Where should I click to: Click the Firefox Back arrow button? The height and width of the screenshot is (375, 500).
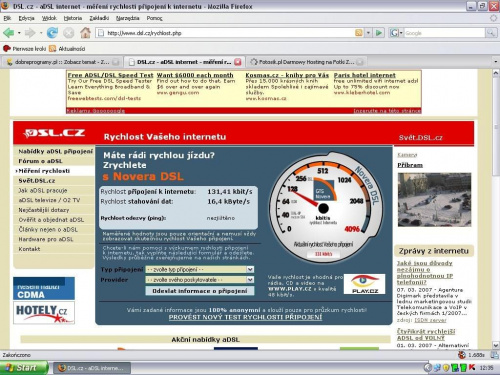point(9,33)
